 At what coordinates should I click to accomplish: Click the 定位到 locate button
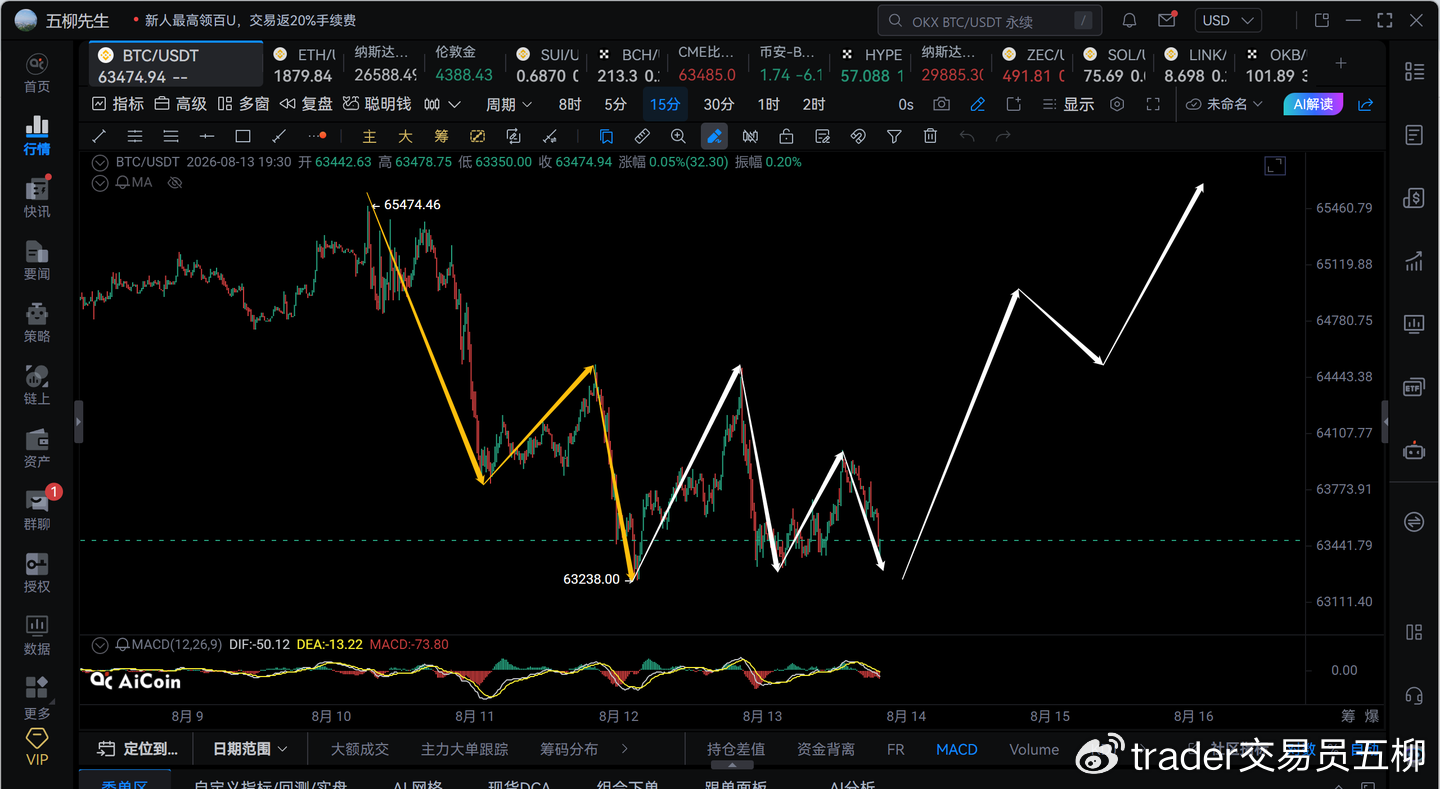coord(139,748)
